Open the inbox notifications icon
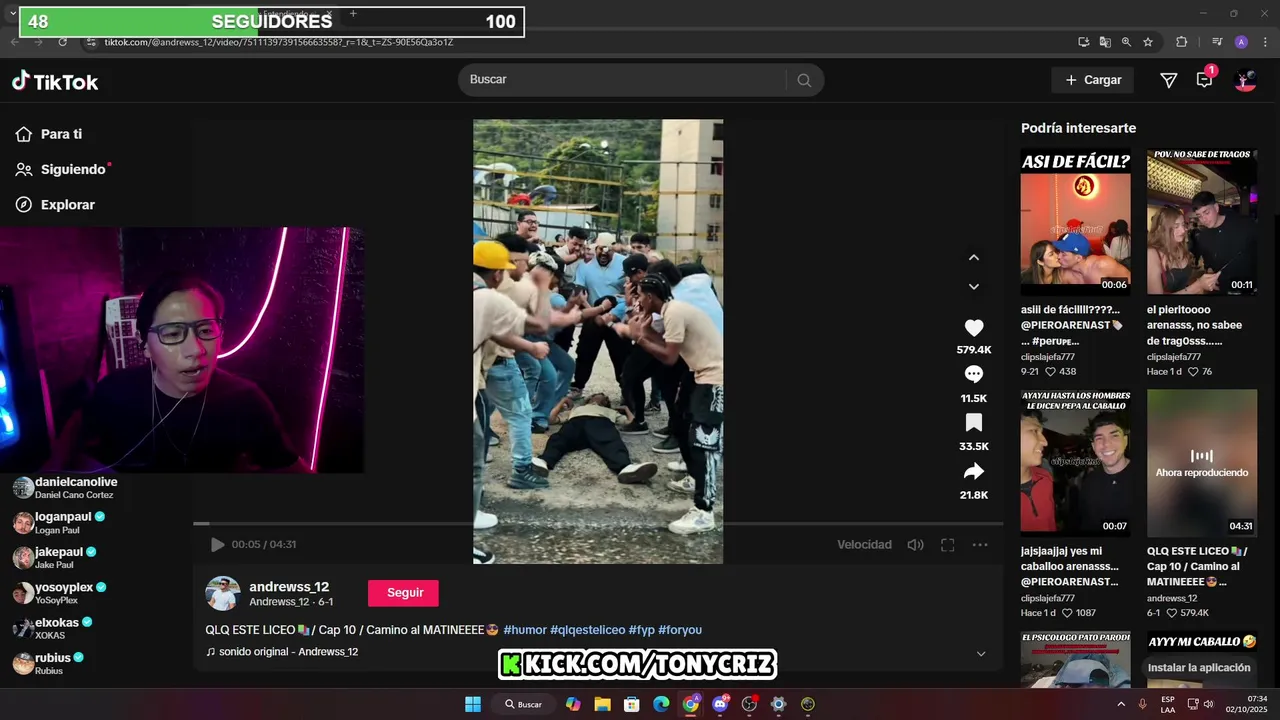 [x=1204, y=80]
